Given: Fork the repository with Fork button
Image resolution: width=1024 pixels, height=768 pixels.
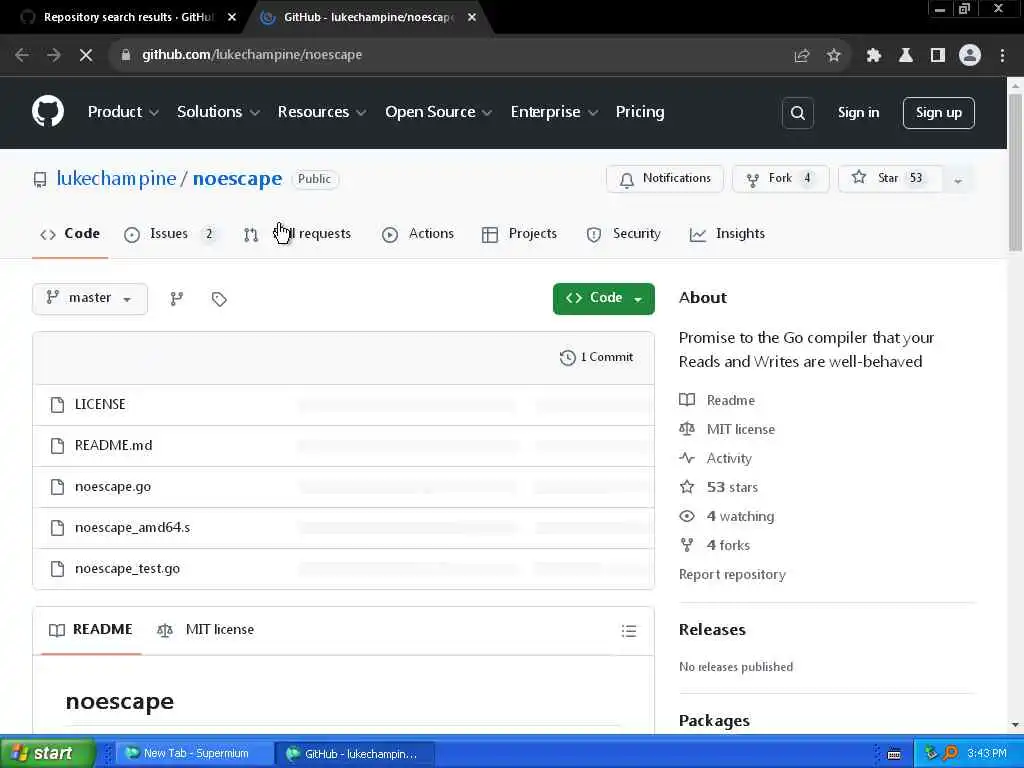Looking at the screenshot, I should point(780,179).
